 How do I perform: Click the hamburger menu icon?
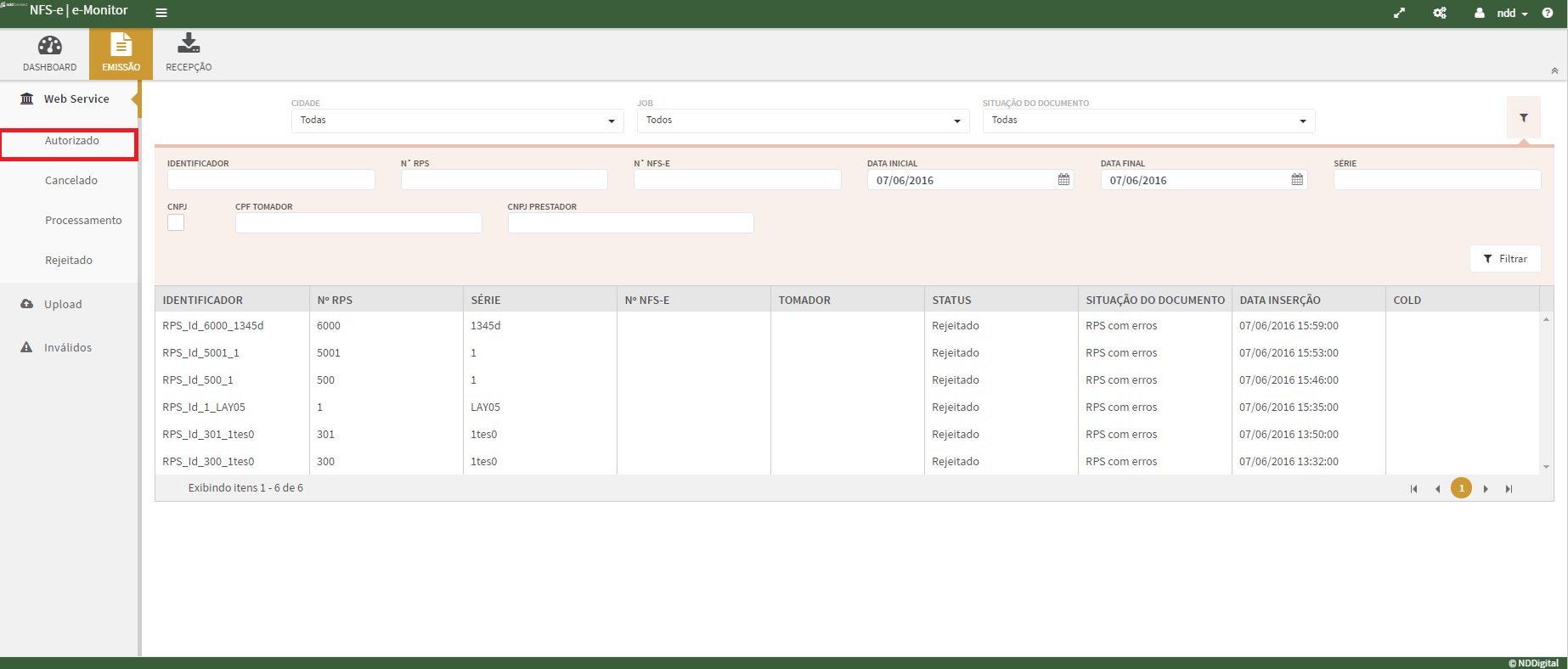click(161, 13)
